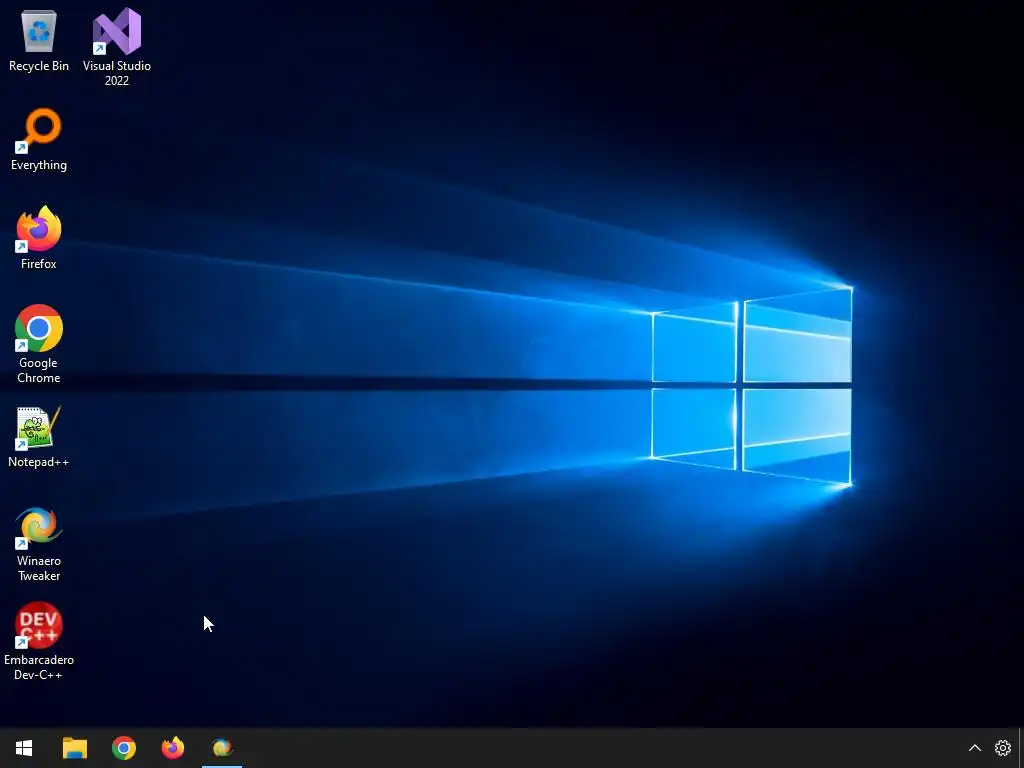Screen dimensions: 1024x768
Task: Click the Show desktop strip at taskbar end
Action: point(1021,748)
